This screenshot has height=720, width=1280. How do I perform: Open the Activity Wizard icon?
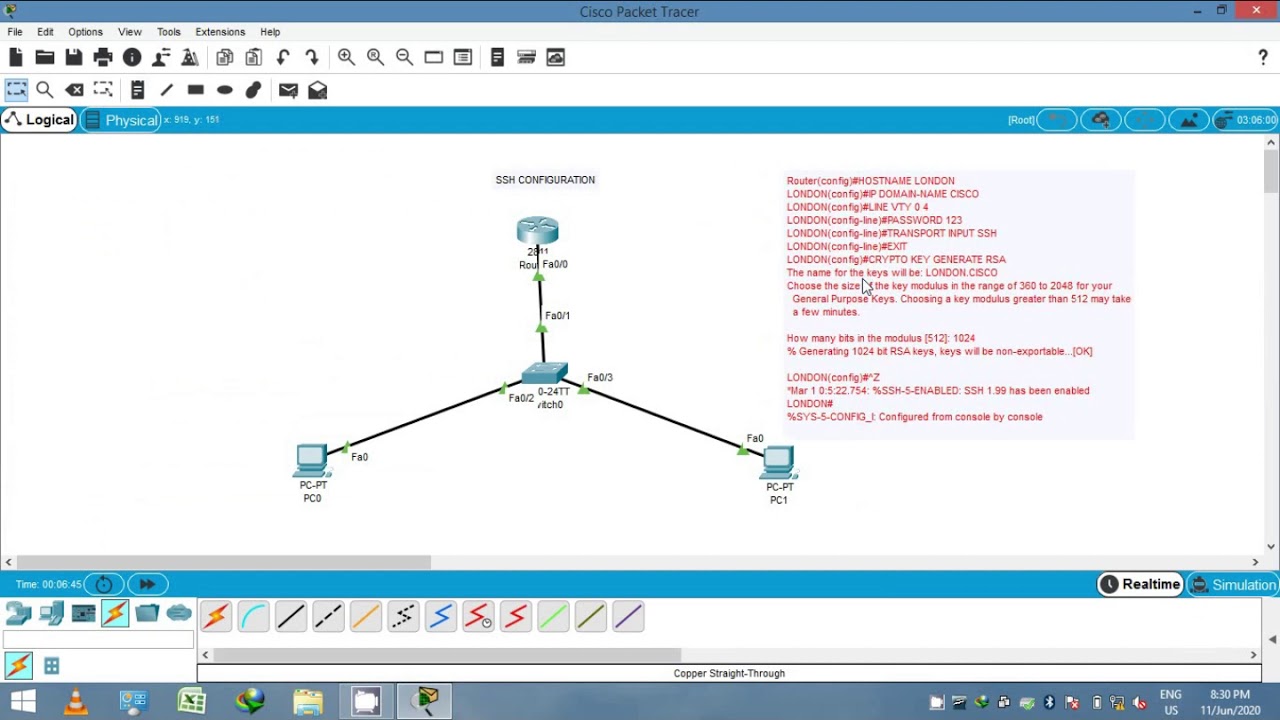coord(161,57)
